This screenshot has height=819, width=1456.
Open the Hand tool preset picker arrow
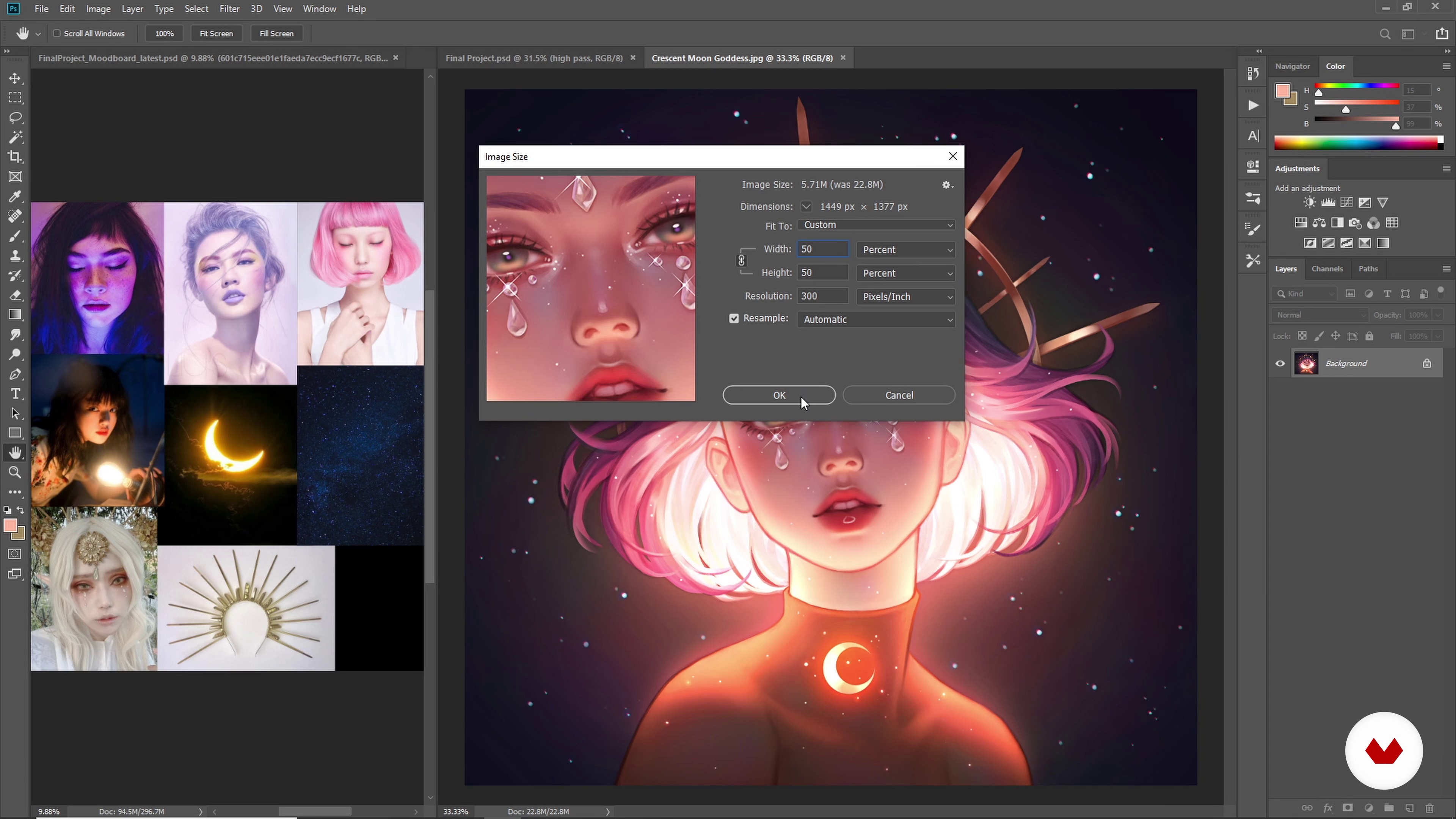click(38, 34)
